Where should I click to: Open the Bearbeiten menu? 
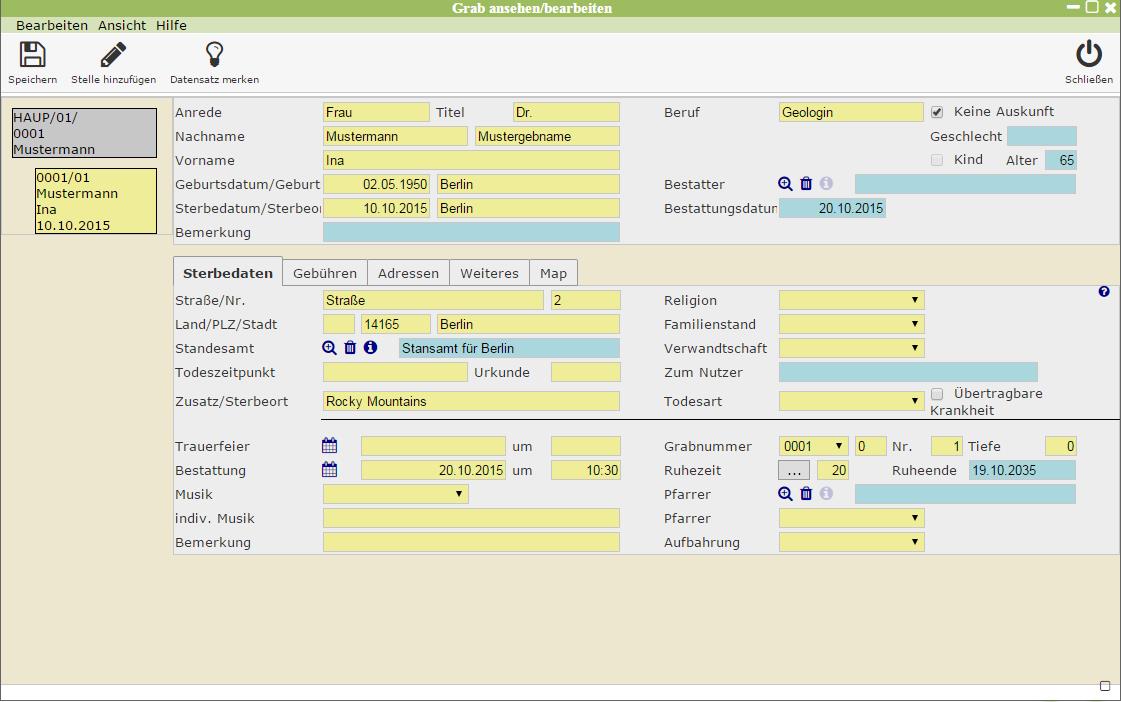(x=52, y=25)
